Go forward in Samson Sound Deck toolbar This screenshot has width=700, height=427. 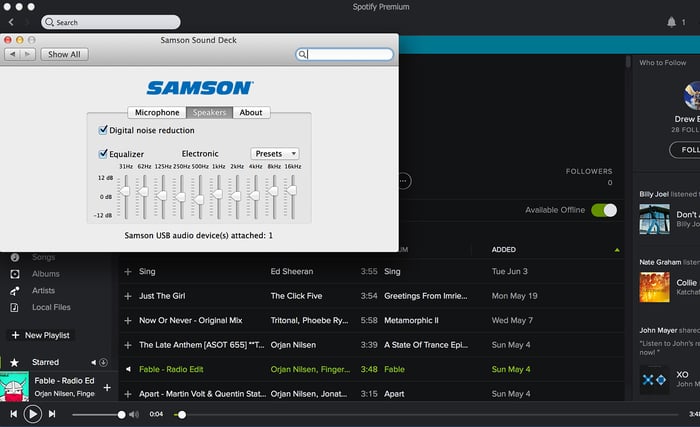pyautogui.click(x=28, y=54)
